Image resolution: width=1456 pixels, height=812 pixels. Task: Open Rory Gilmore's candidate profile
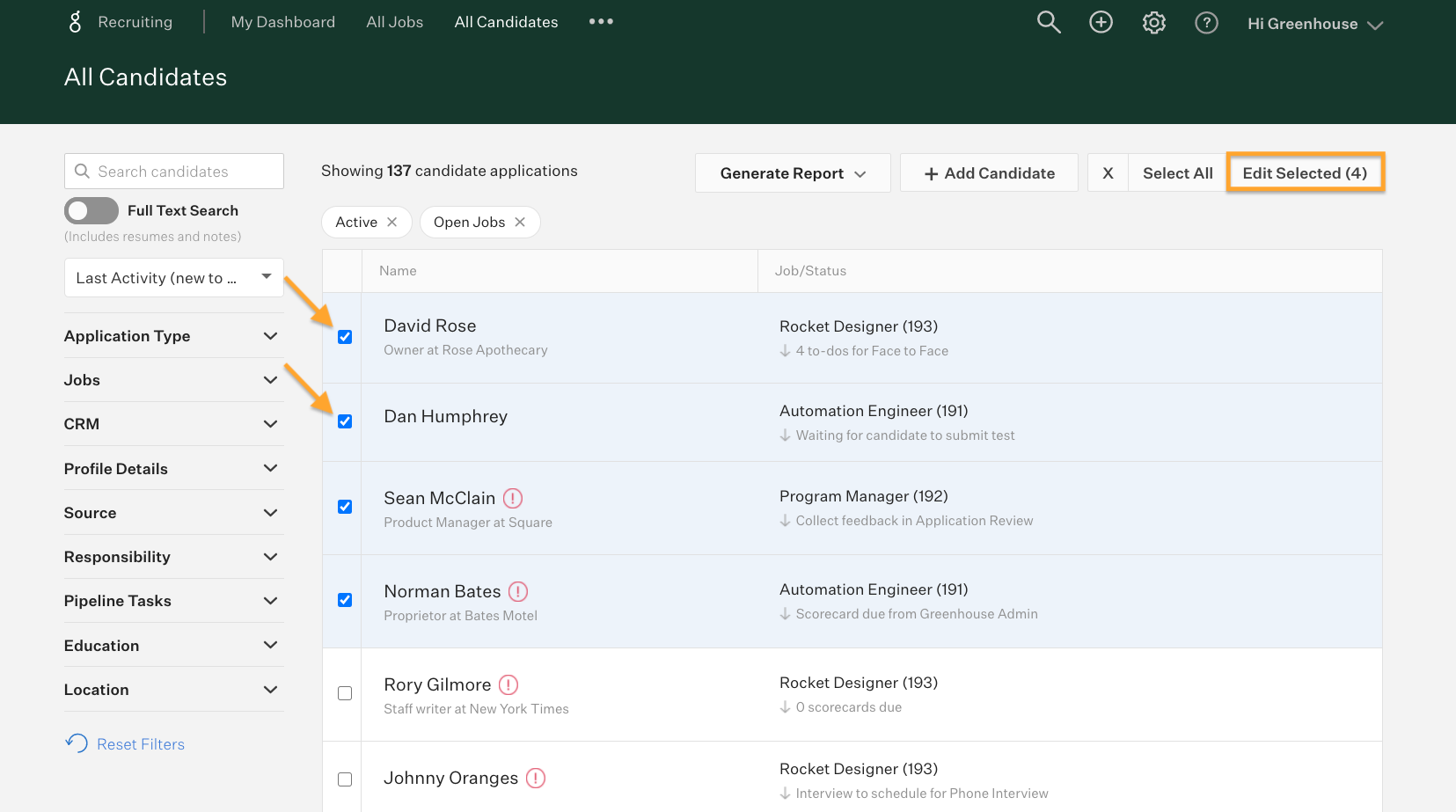pyautogui.click(x=437, y=684)
